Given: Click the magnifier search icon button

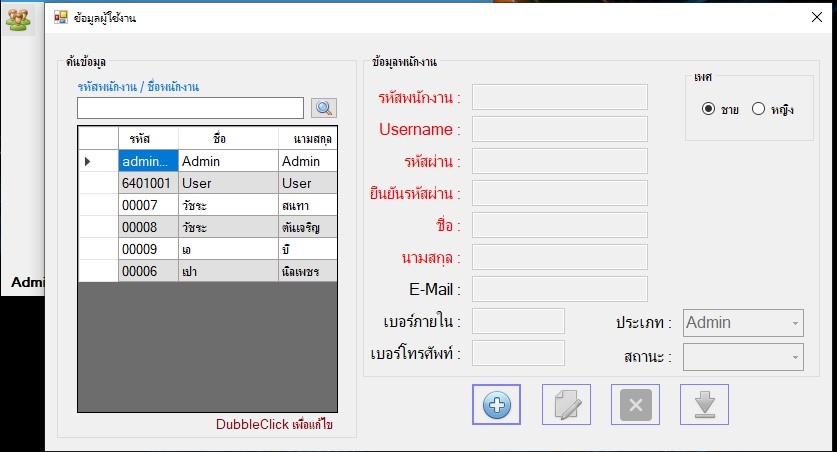Looking at the screenshot, I should point(324,108).
